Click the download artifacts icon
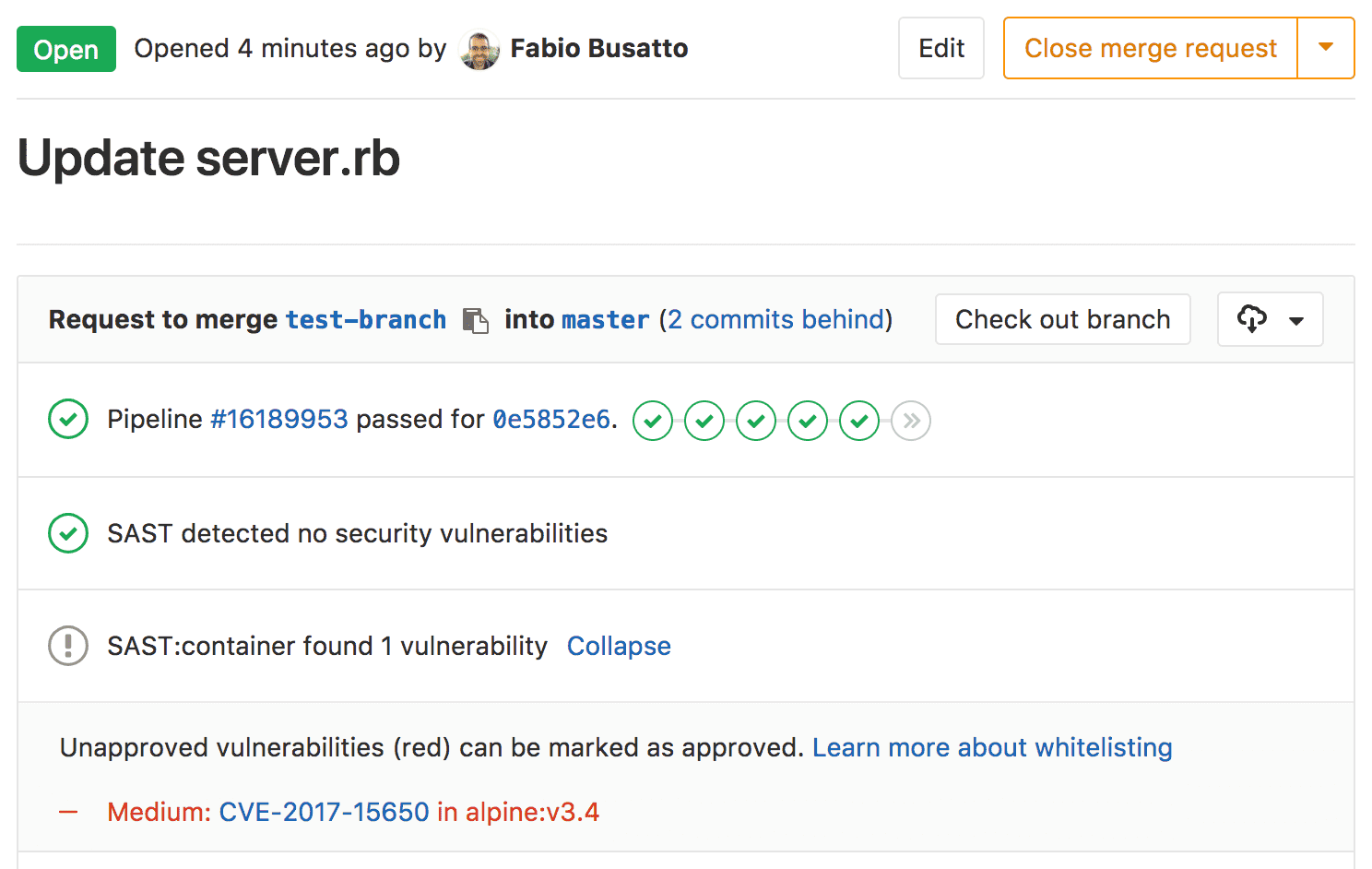 [1252, 319]
